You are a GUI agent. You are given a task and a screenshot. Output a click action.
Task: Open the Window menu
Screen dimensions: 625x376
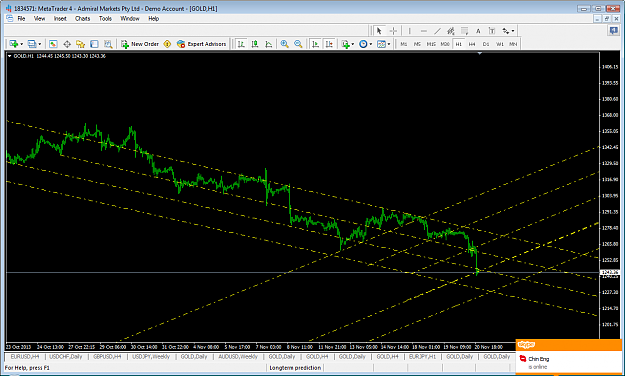coord(130,18)
